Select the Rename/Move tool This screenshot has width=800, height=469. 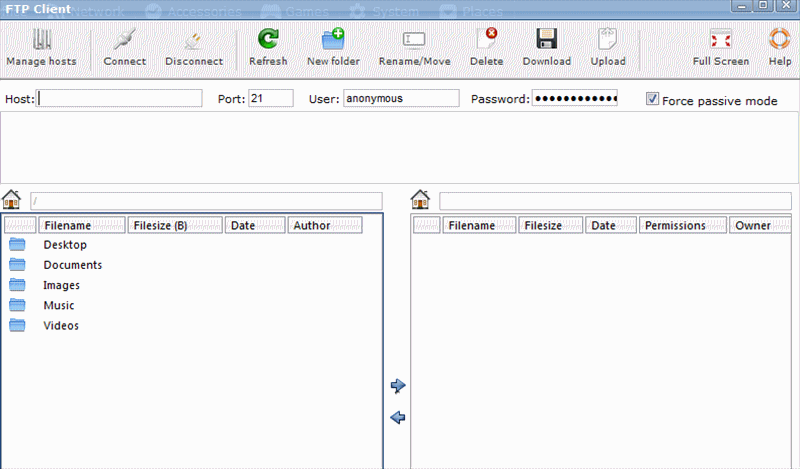(x=414, y=41)
